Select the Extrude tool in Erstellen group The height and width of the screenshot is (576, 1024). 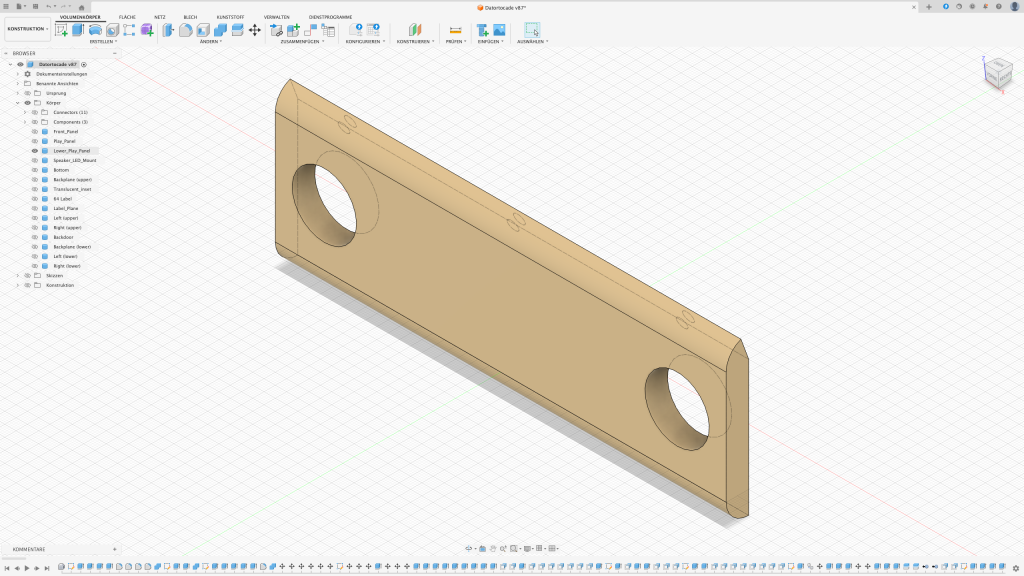[78, 30]
